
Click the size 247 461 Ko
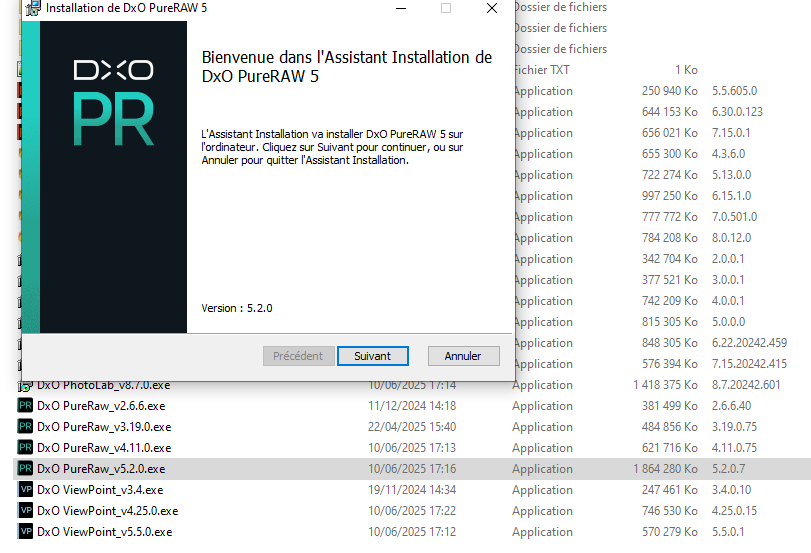point(670,490)
